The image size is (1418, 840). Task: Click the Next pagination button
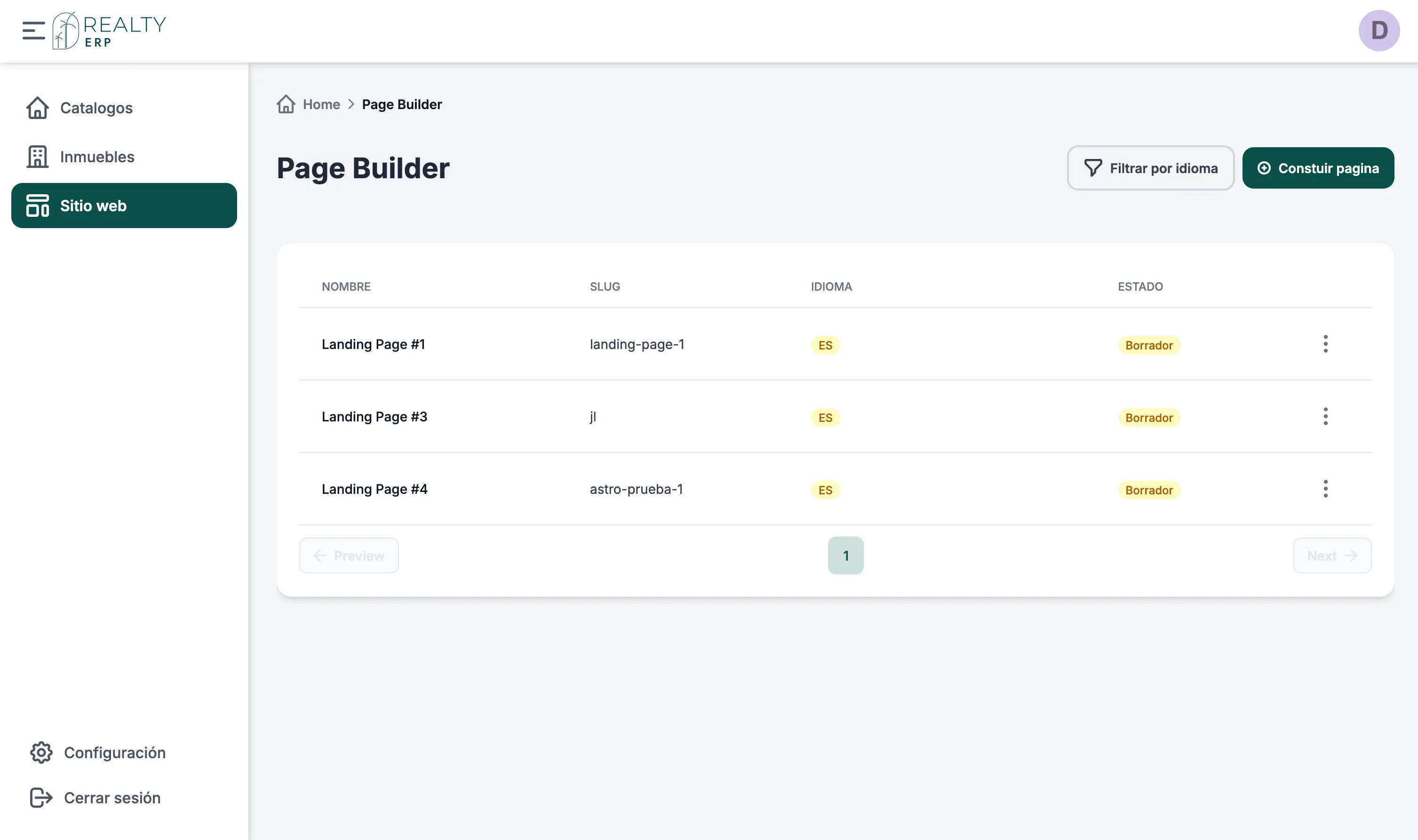click(x=1331, y=555)
